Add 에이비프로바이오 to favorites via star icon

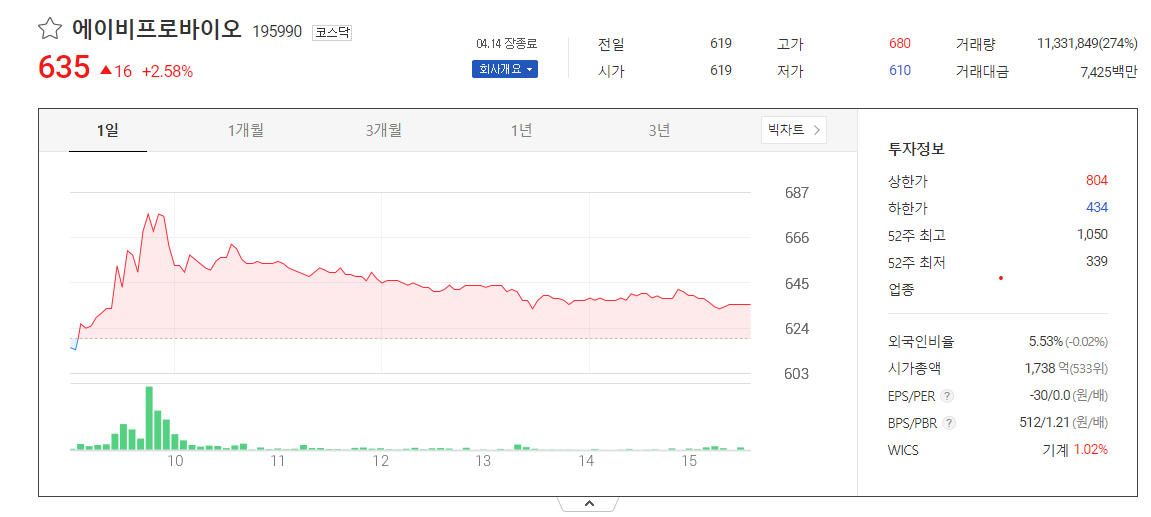pos(49,29)
